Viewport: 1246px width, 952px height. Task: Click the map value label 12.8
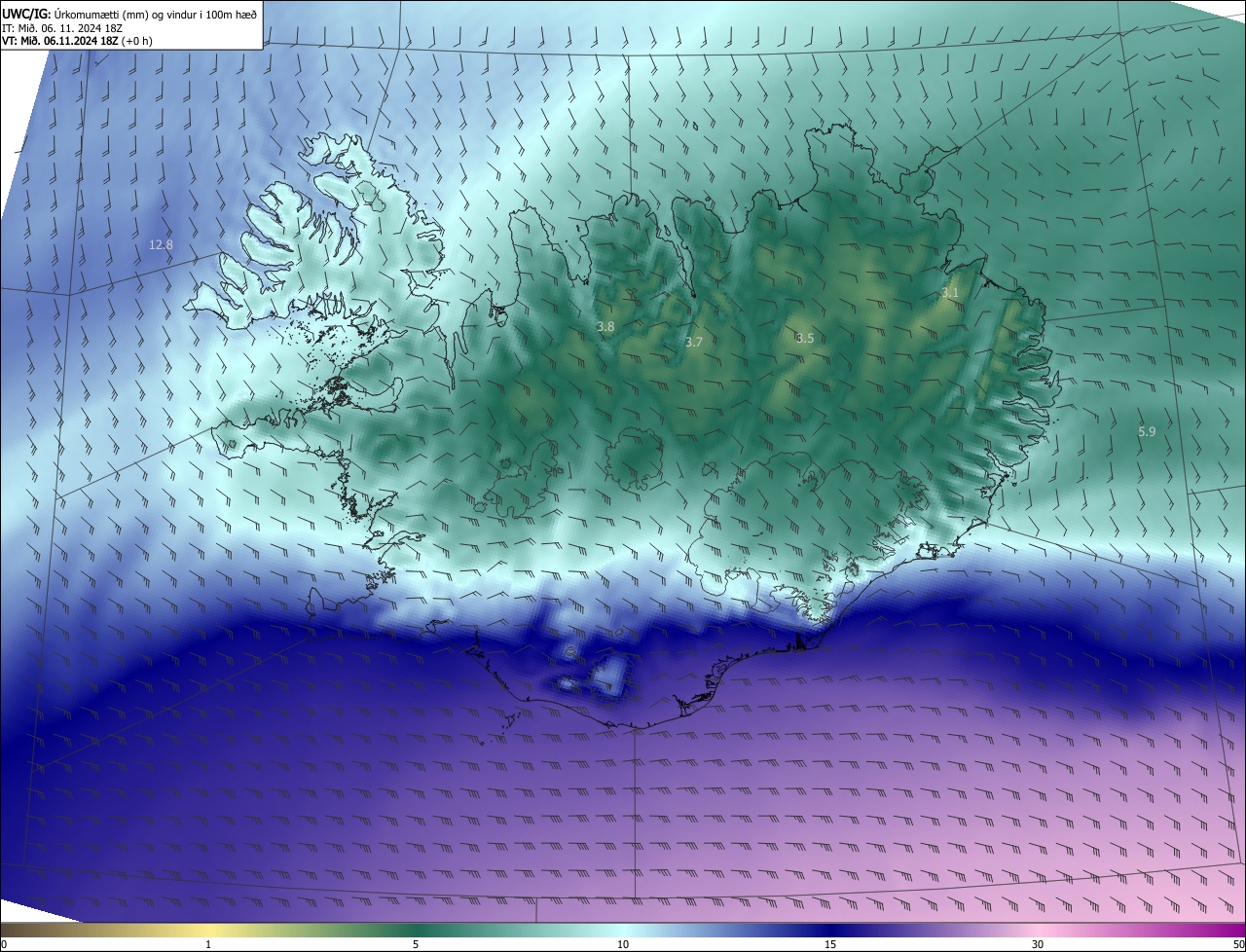(161, 244)
